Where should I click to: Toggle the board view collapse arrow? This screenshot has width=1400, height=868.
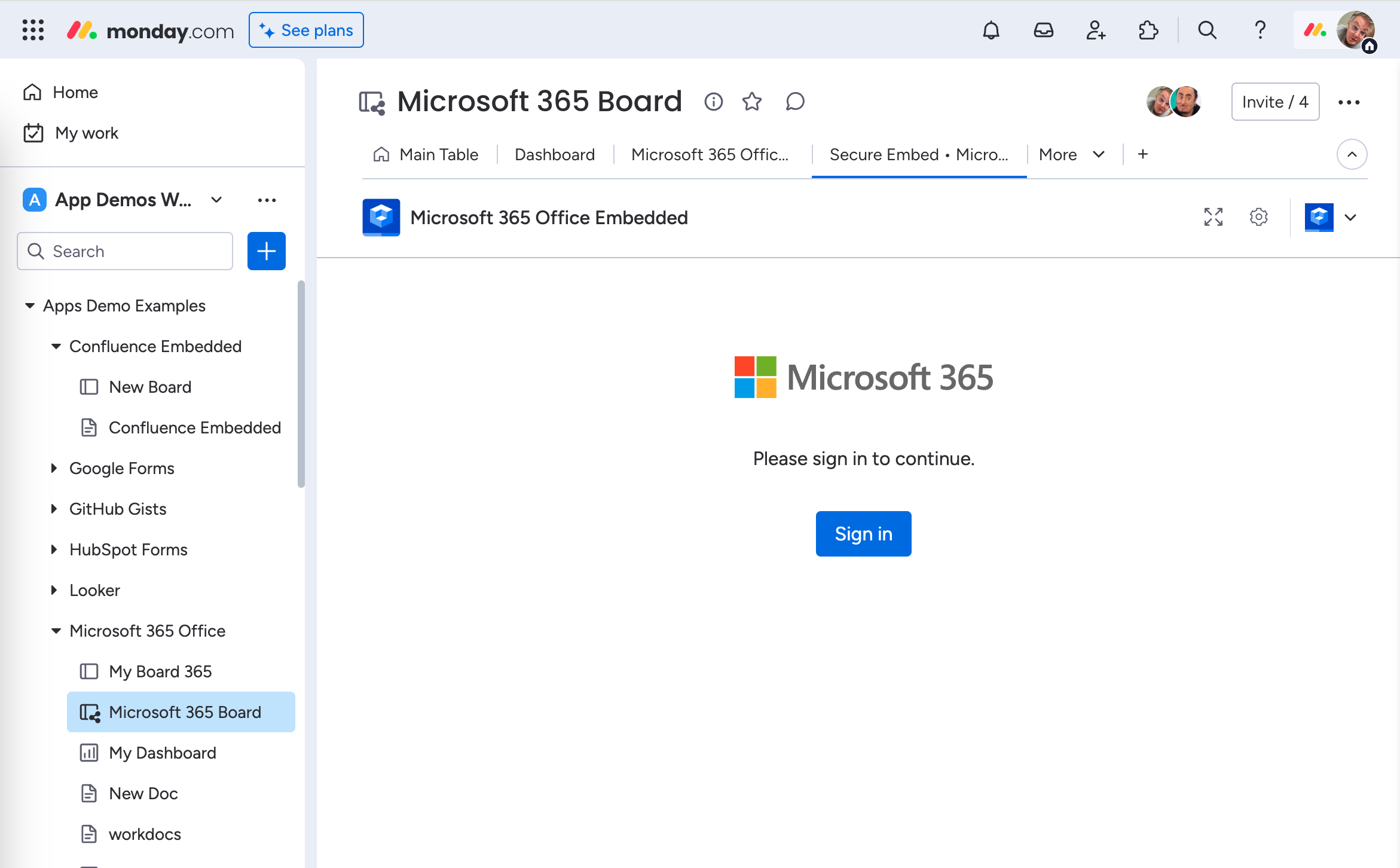1353,154
